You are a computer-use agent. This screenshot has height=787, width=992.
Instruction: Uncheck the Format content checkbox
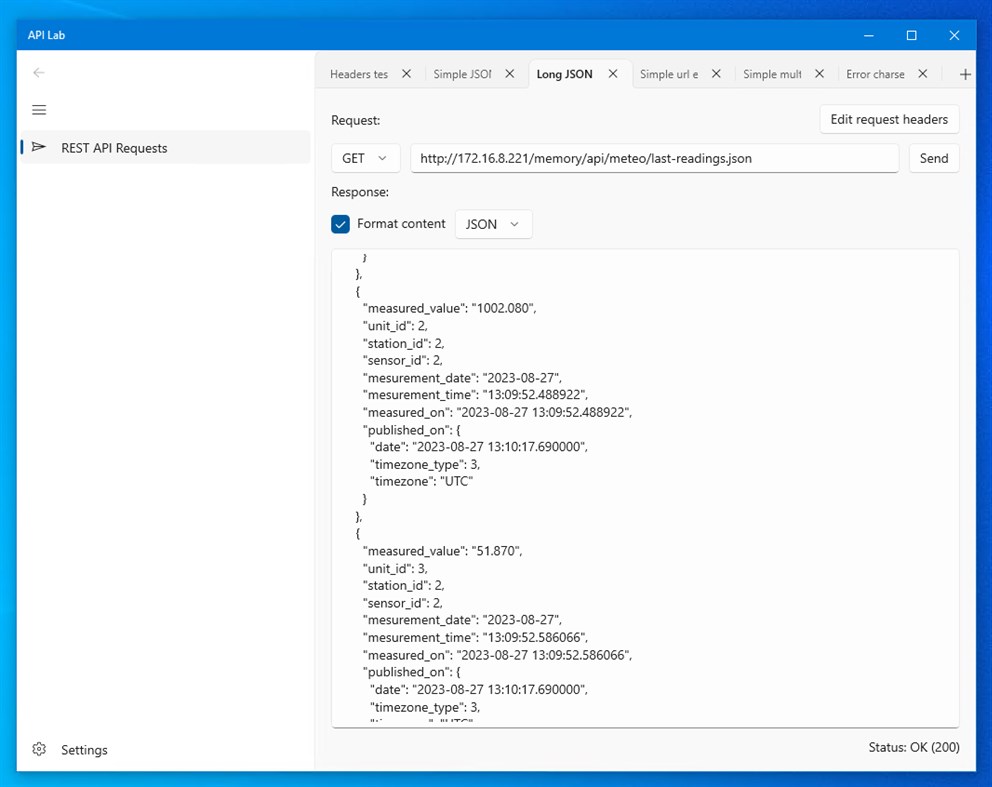pyautogui.click(x=340, y=224)
